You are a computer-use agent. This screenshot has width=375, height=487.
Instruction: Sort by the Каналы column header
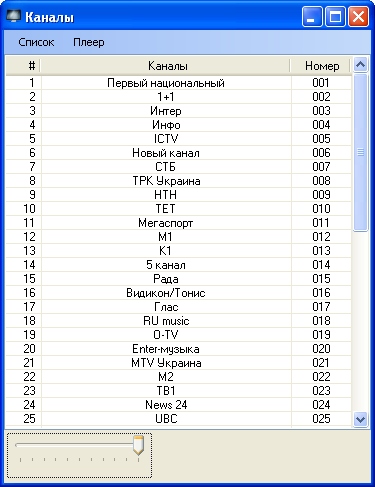click(x=166, y=66)
